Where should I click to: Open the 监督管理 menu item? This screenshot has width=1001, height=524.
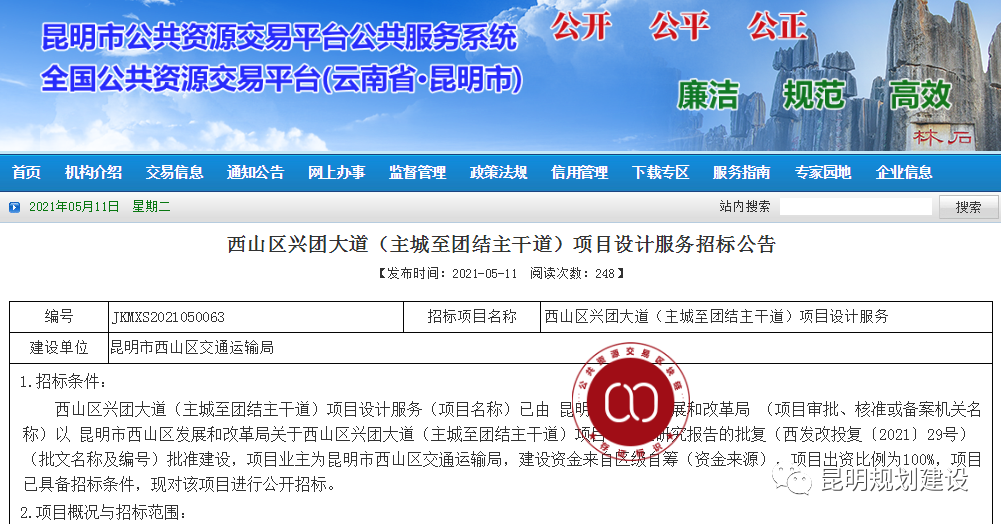tap(418, 172)
